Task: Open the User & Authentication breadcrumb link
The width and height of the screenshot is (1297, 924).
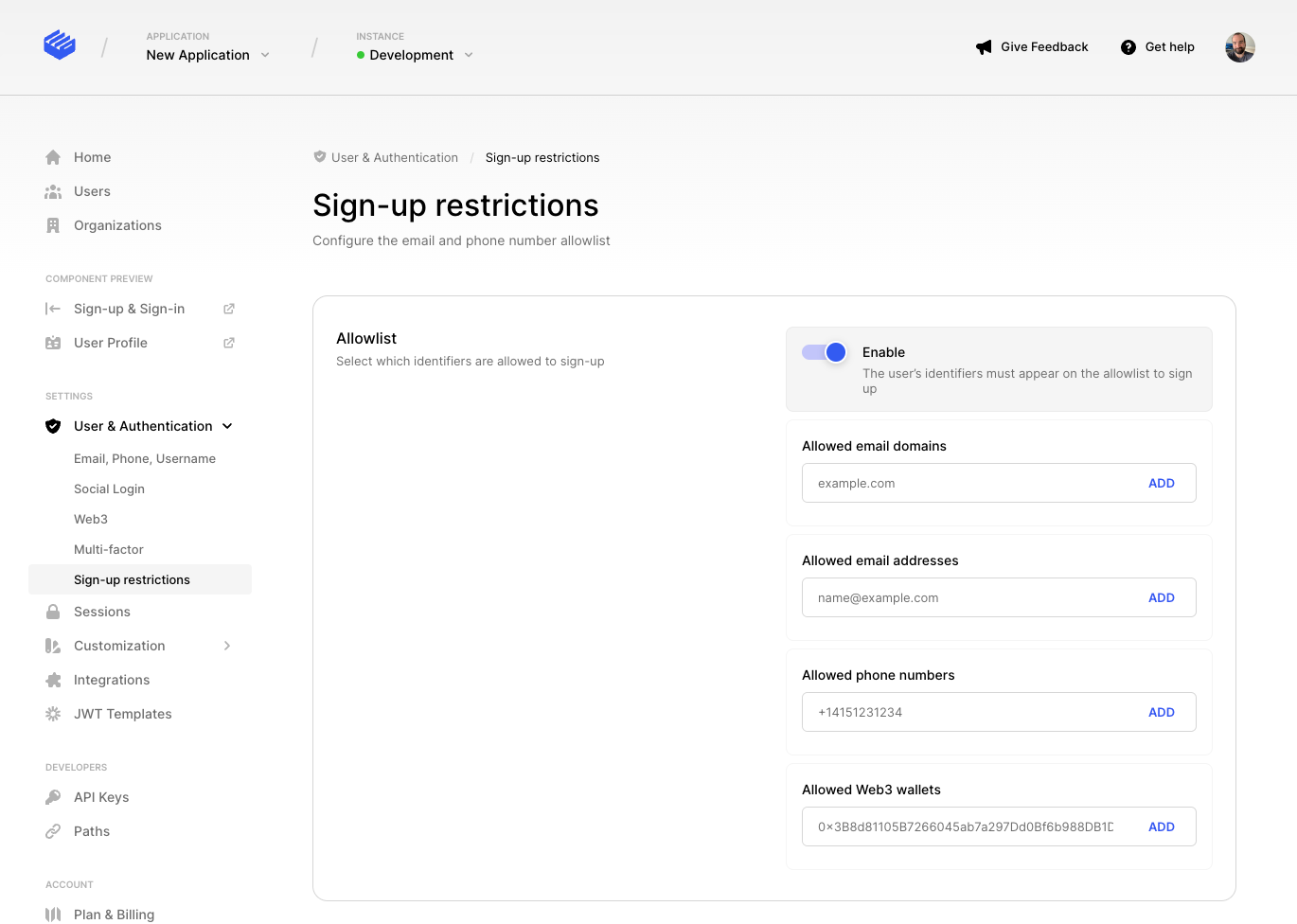Action: pos(394,157)
